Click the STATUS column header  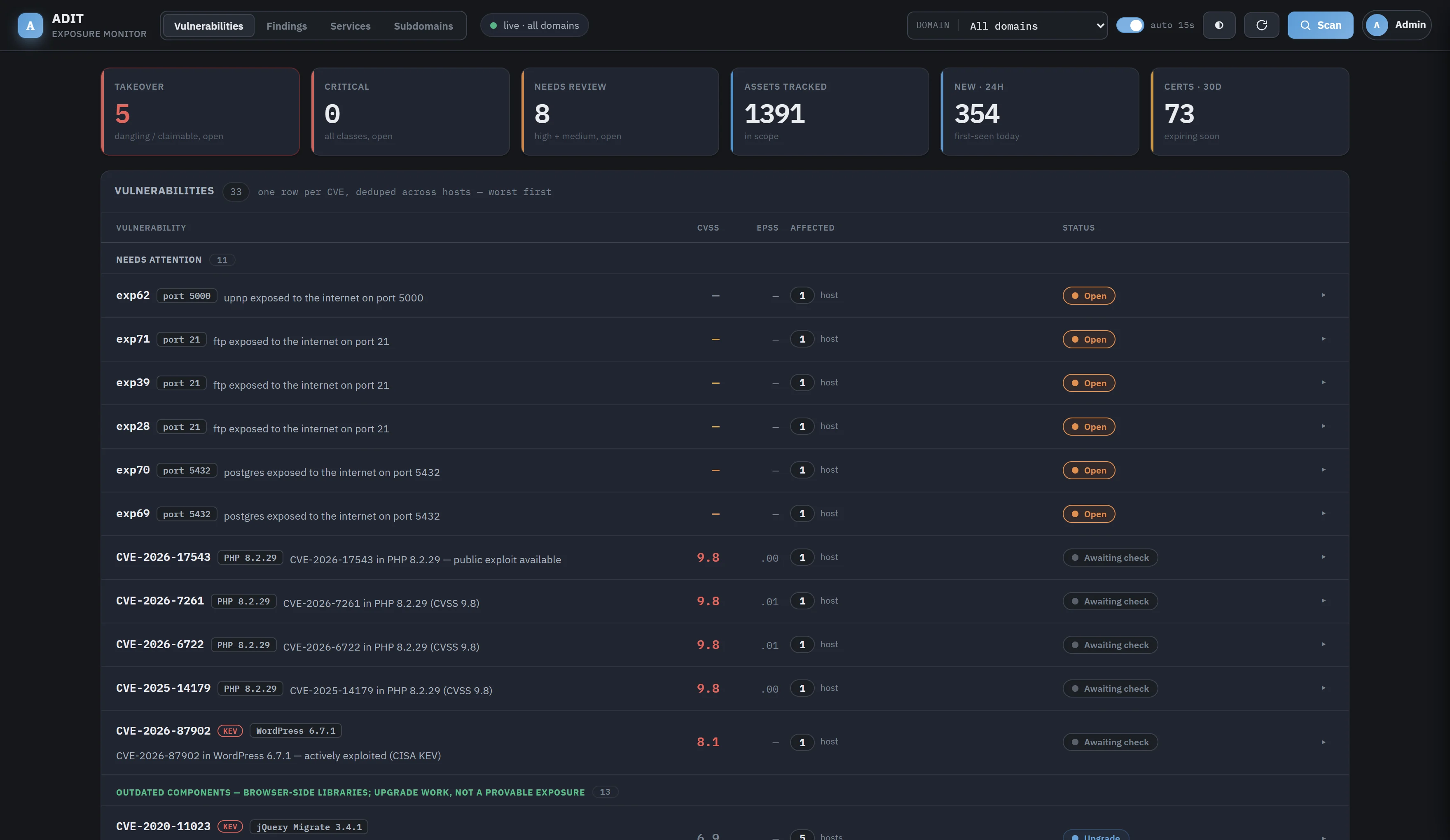tap(1078, 228)
